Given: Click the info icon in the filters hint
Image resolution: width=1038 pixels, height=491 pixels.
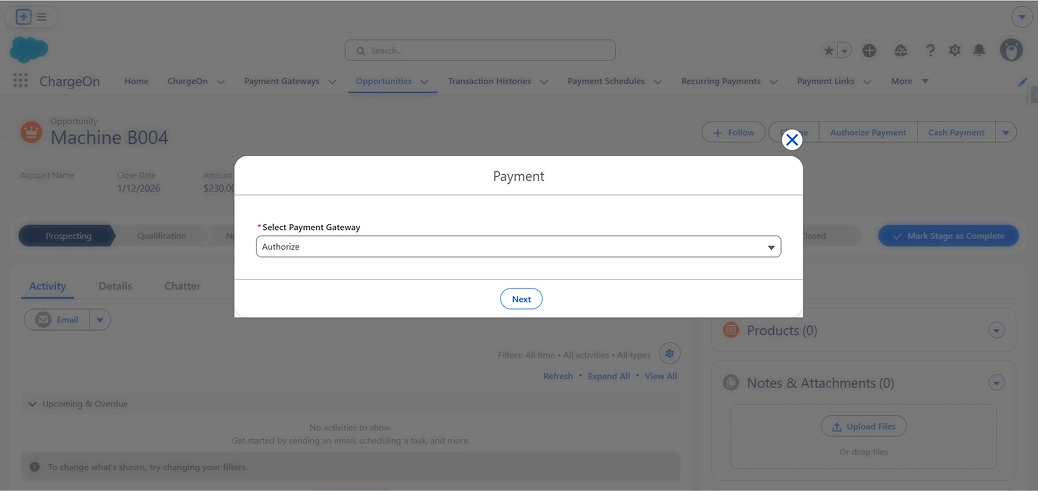Looking at the screenshot, I should coord(34,467).
